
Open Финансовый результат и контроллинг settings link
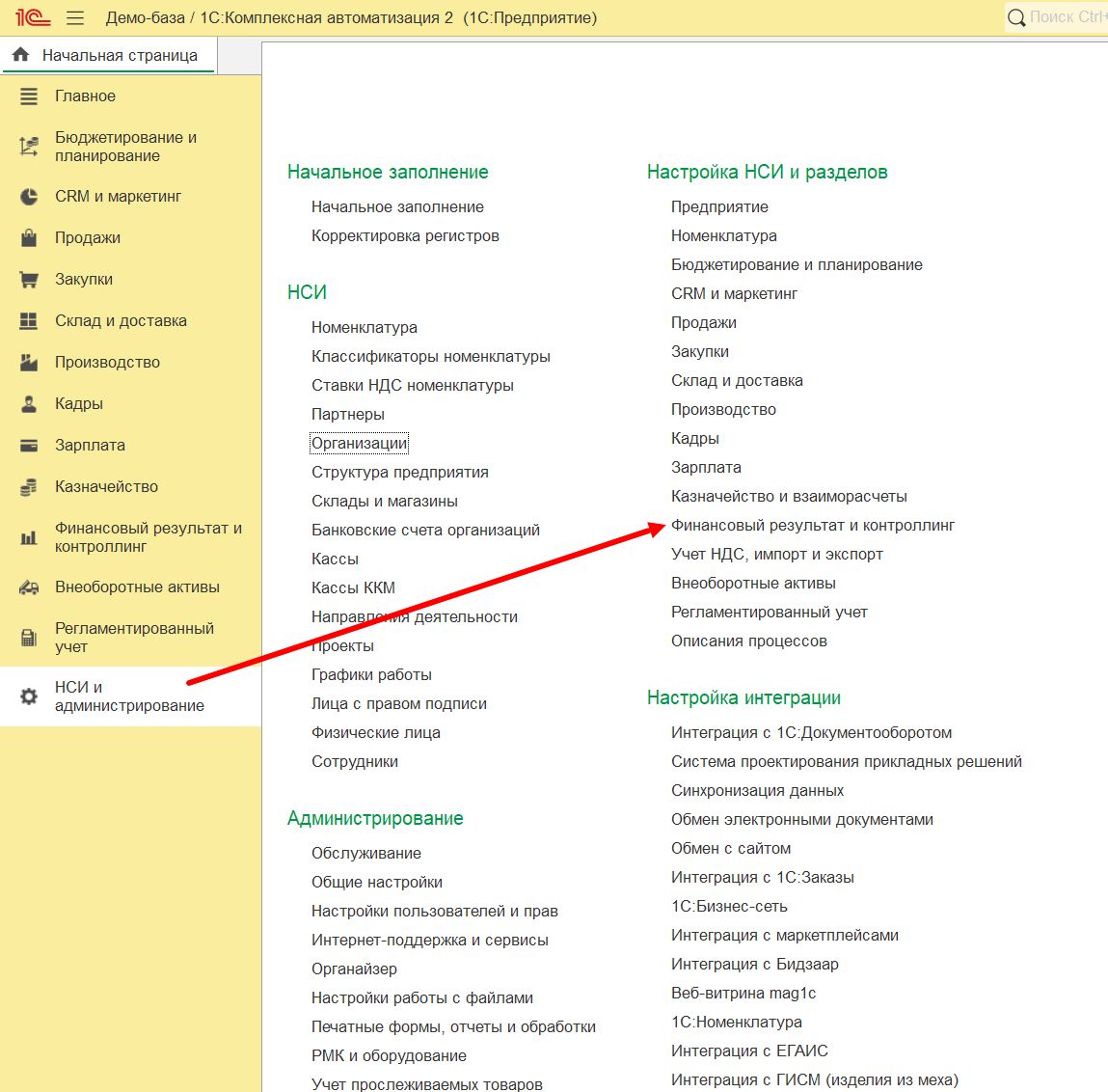click(812, 526)
